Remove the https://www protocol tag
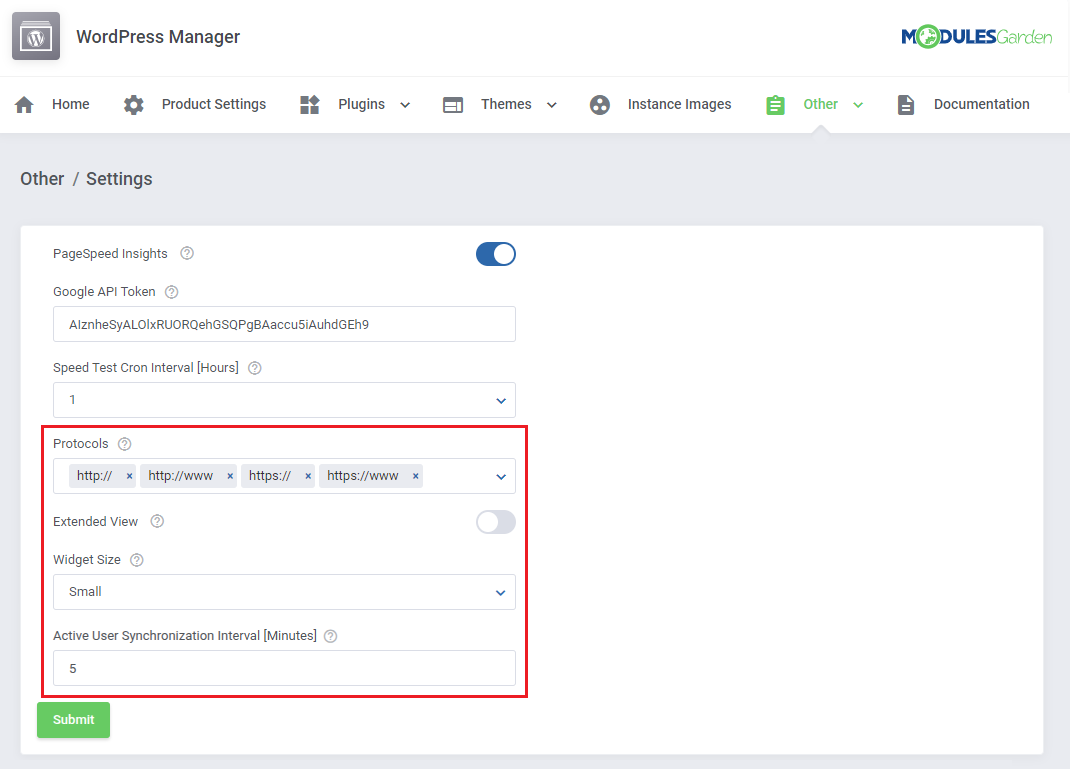This screenshot has height=769, width=1070. 415,476
